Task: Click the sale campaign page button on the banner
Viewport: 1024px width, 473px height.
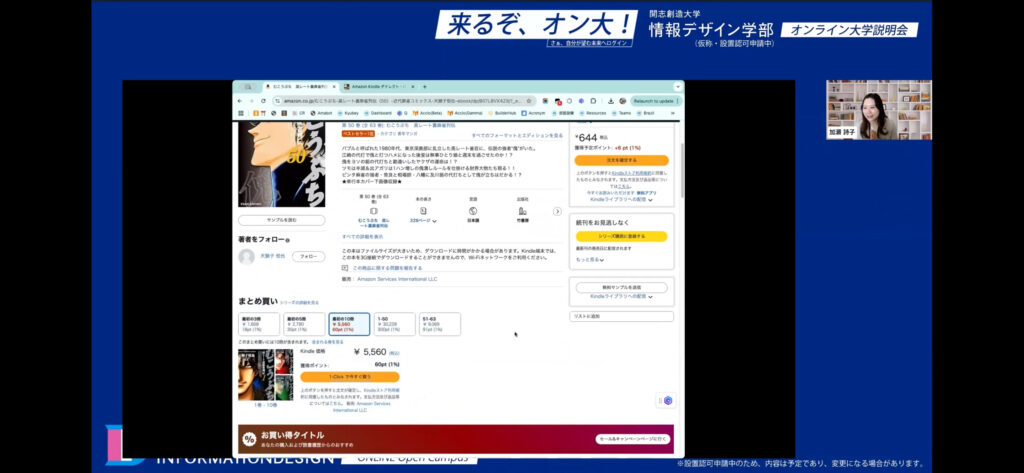Action: 633,439
